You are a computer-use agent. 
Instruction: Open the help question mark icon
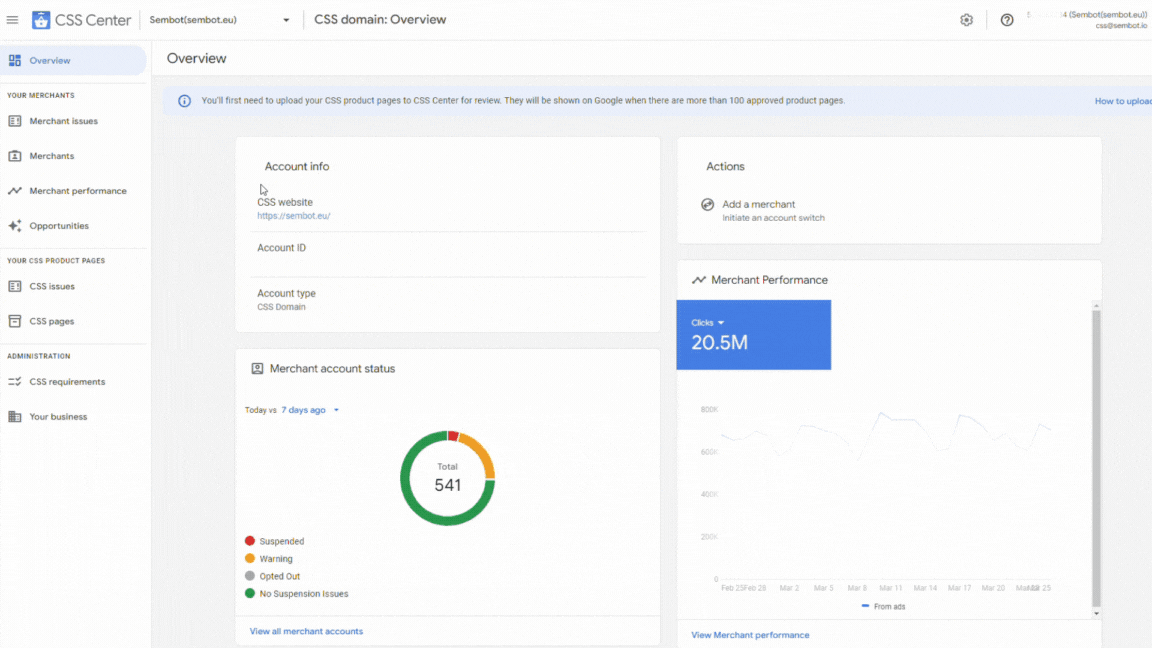tap(1007, 20)
